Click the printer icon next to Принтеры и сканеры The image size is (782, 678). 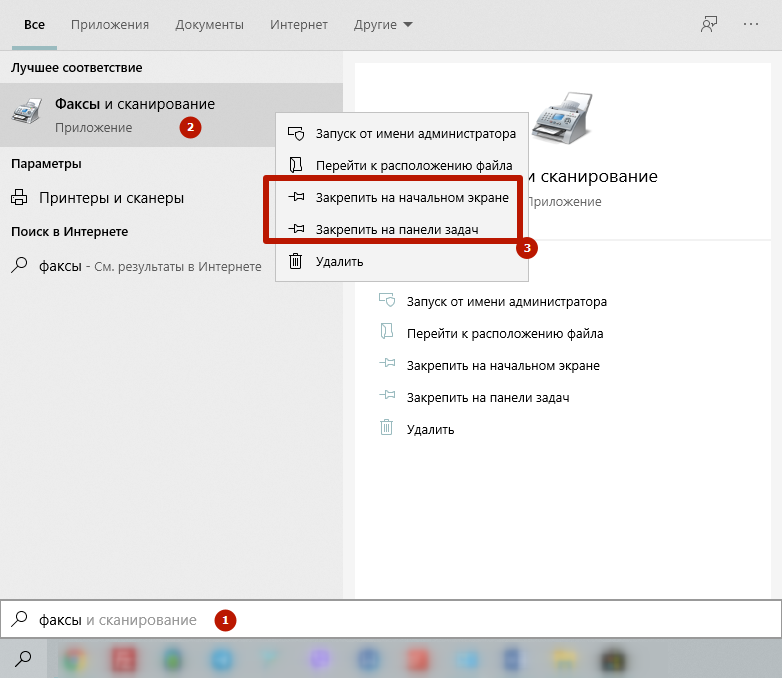point(20,198)
